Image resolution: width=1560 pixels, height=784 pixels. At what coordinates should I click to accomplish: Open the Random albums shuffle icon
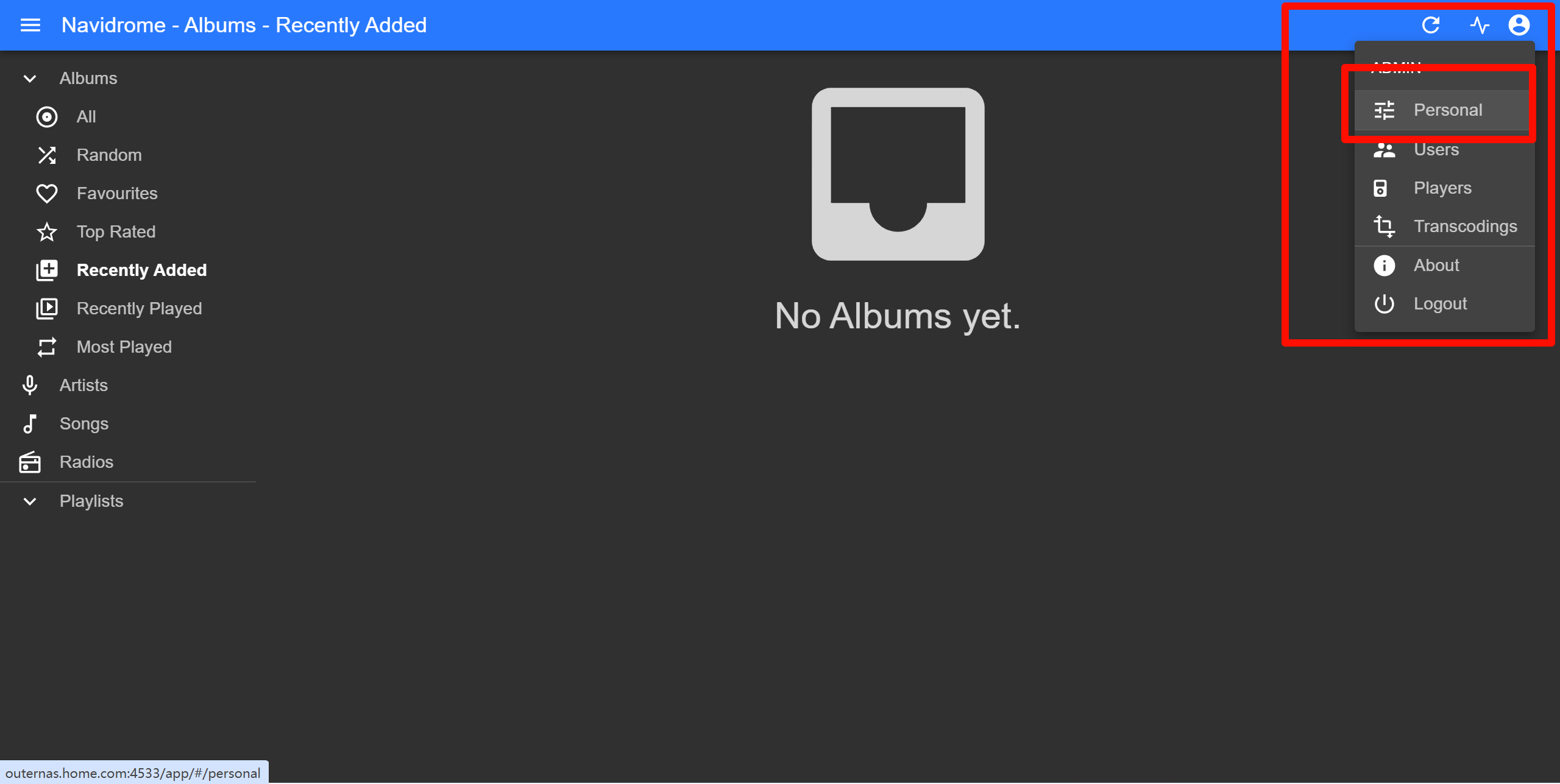click(47, 155)
